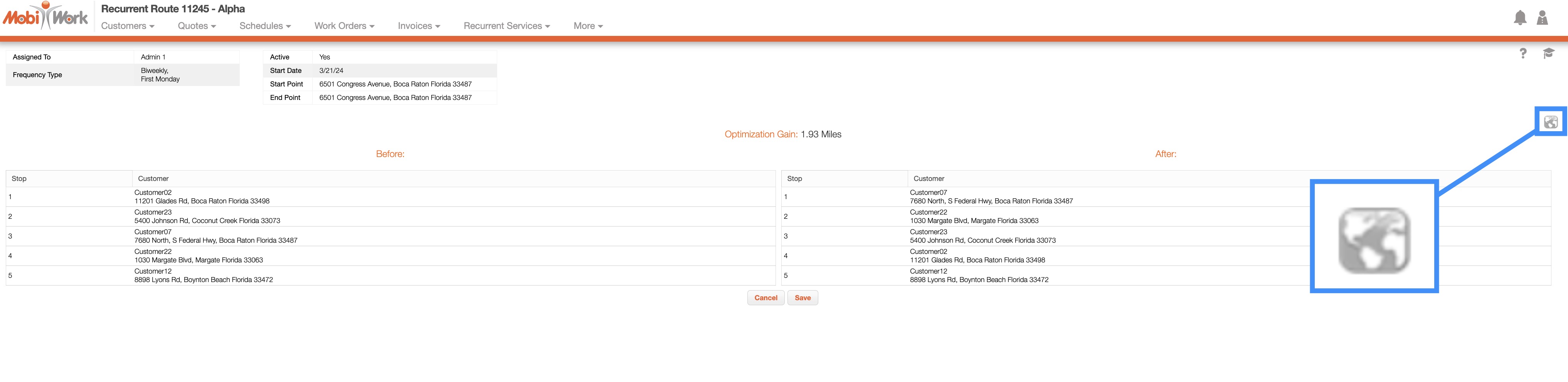Click Customer column header in After table
The height and width of the screenshot is (382, 1568).
[929, 179]
